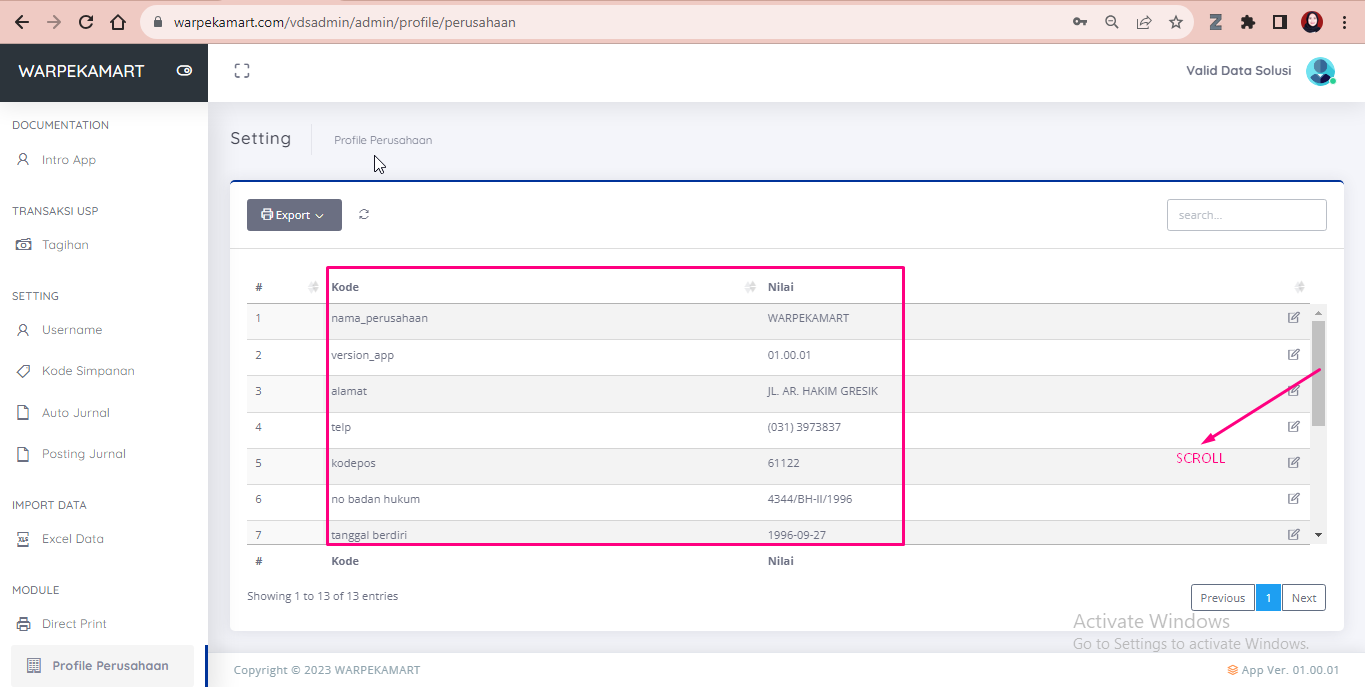
Task: Click the alamat kode cell
Action: (x=349, y=391)
